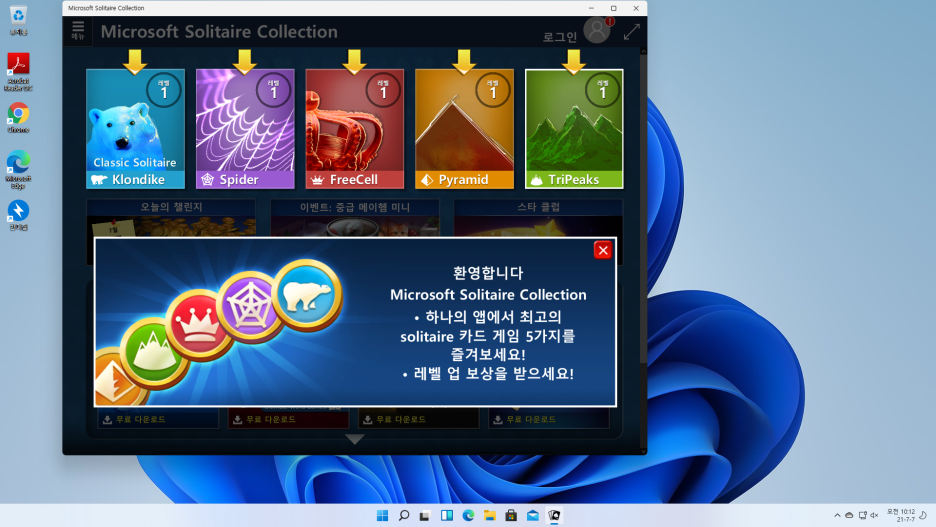Open the Widgets panel from taskbar
The height and width of the screenshot is (527, 936).
tap(447, 516)
